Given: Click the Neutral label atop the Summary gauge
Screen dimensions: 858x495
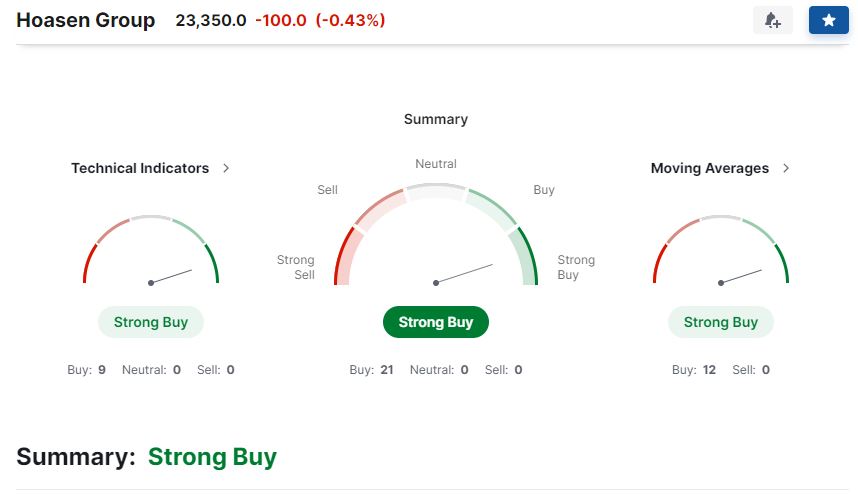Looking at the screenshot, I should point(436,164).
